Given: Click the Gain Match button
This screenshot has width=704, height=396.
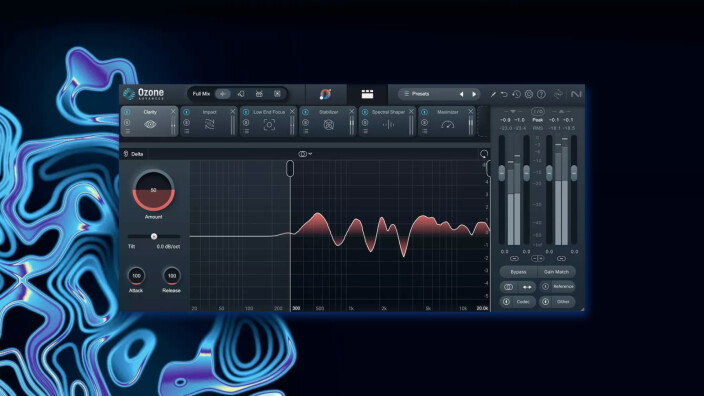Looking at the screenshot, I should [x=556, y=272].
